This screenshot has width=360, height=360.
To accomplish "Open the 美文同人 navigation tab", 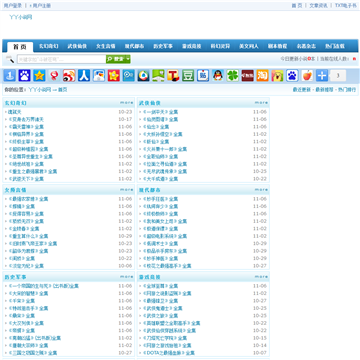I will click(x=249, y=46).
